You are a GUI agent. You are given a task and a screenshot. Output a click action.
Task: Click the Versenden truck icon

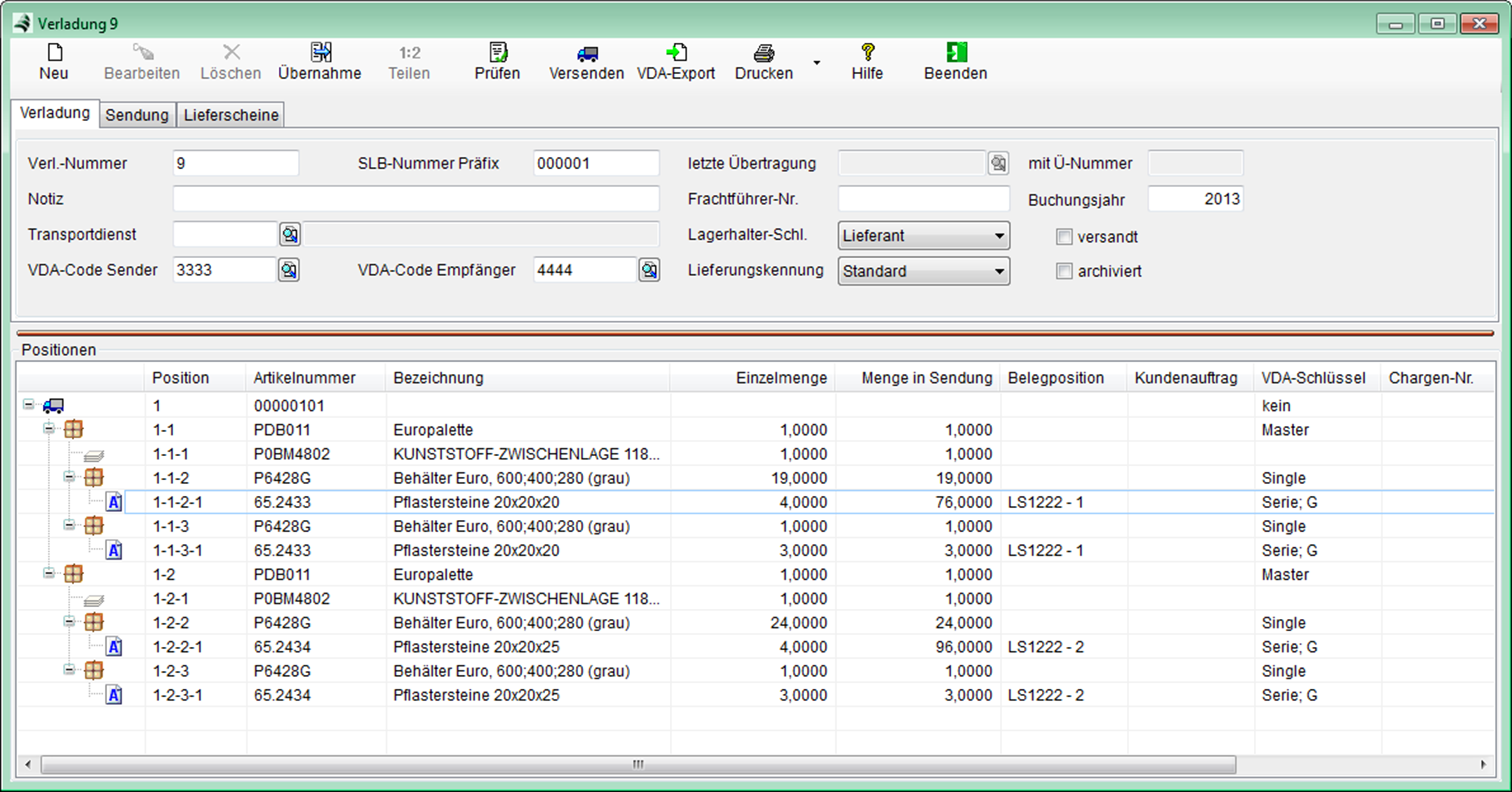click(587, 54)
